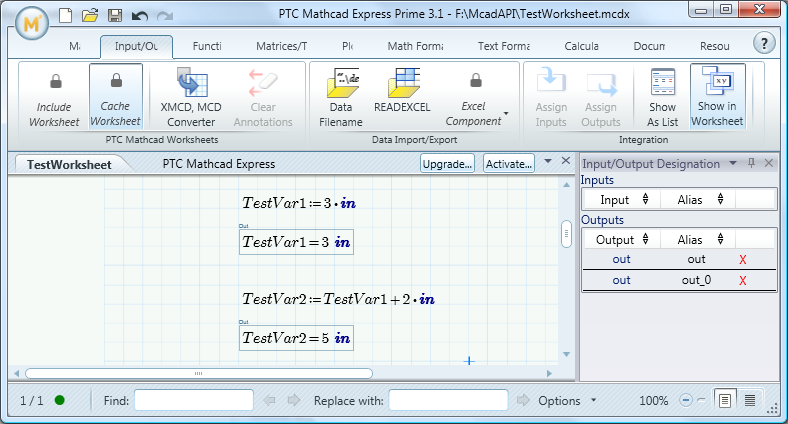Click inside the Replace with input field
Viewport: 788px width, 424px height.
coord(448,400)
